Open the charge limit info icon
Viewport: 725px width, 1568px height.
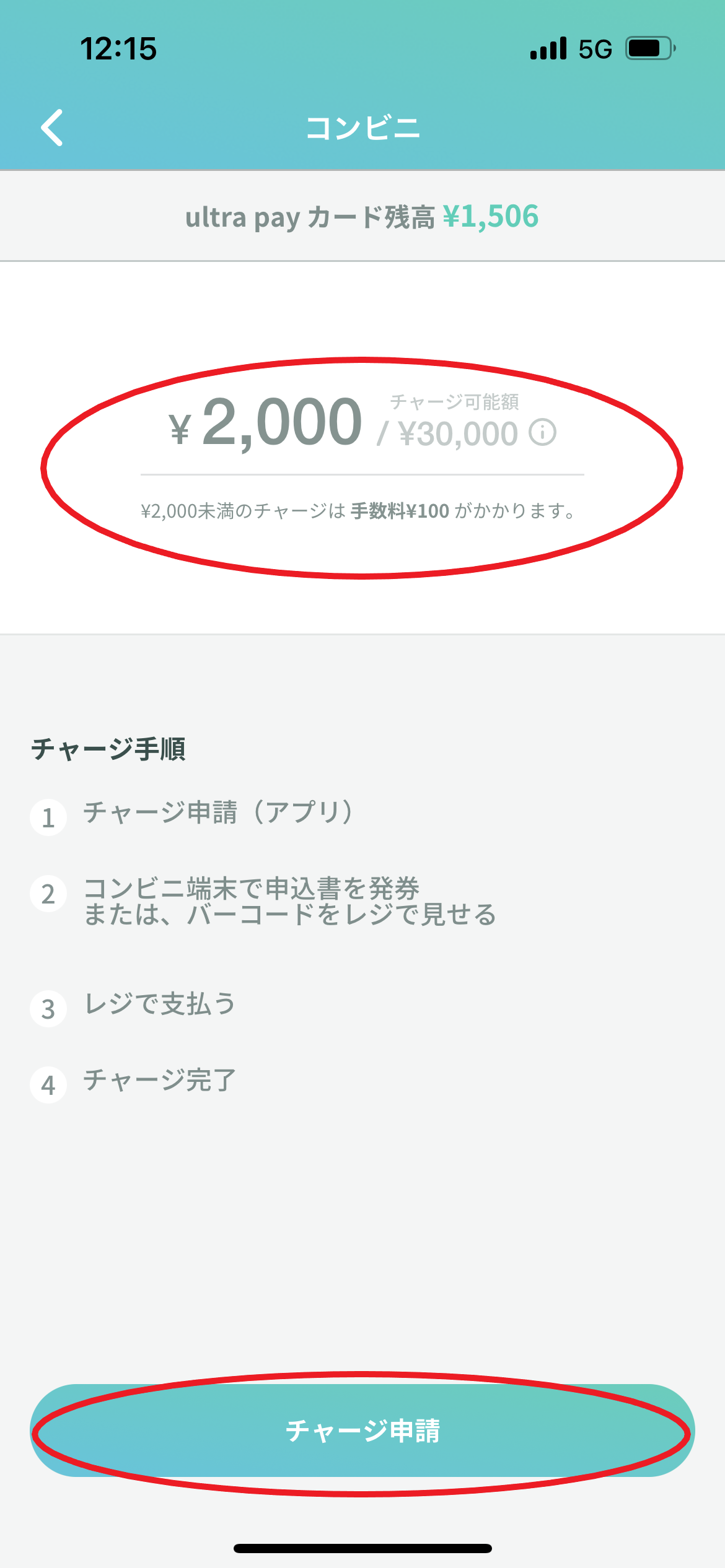click(542, 432)
